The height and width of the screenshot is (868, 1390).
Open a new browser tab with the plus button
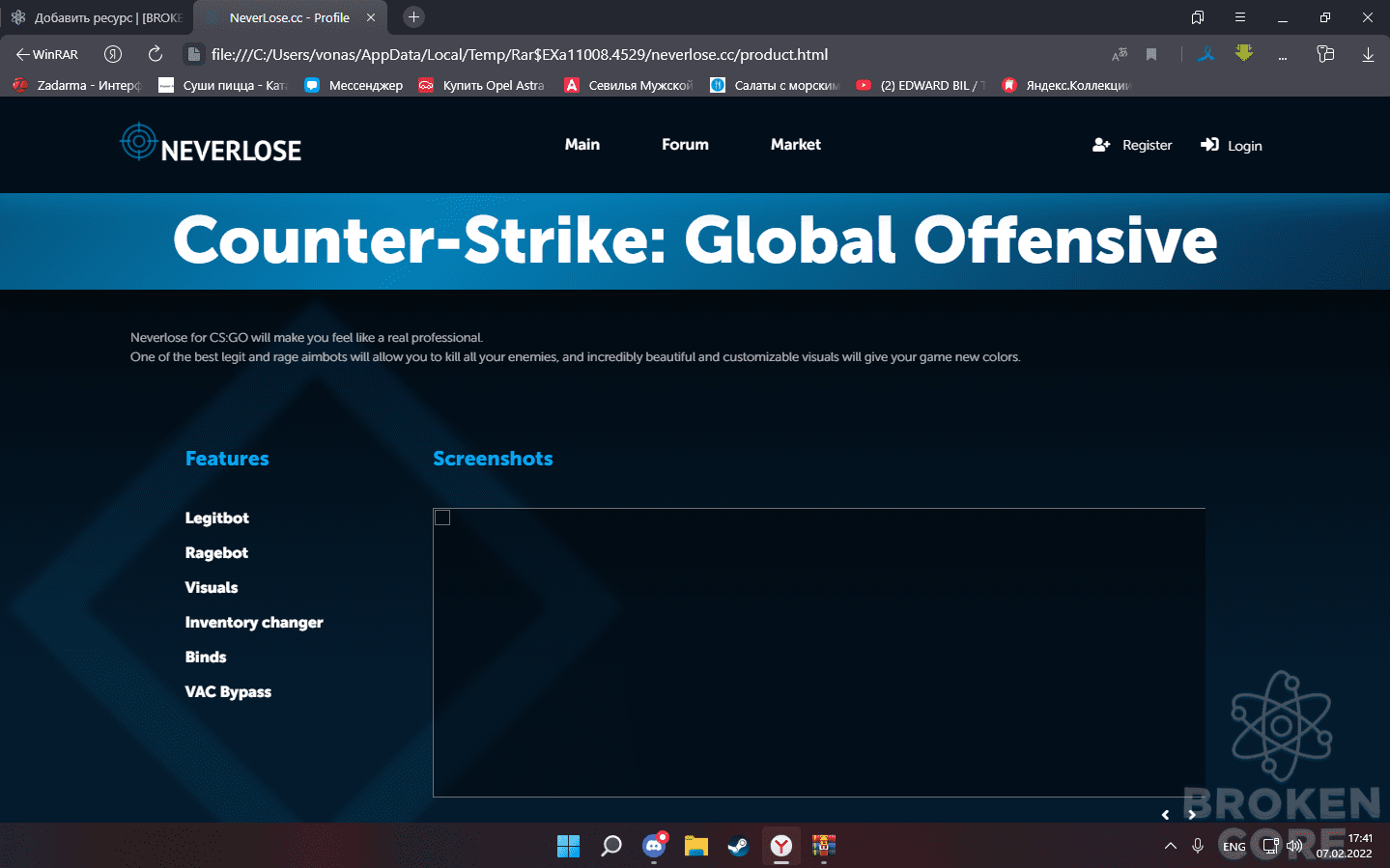[x=413, y=17]
